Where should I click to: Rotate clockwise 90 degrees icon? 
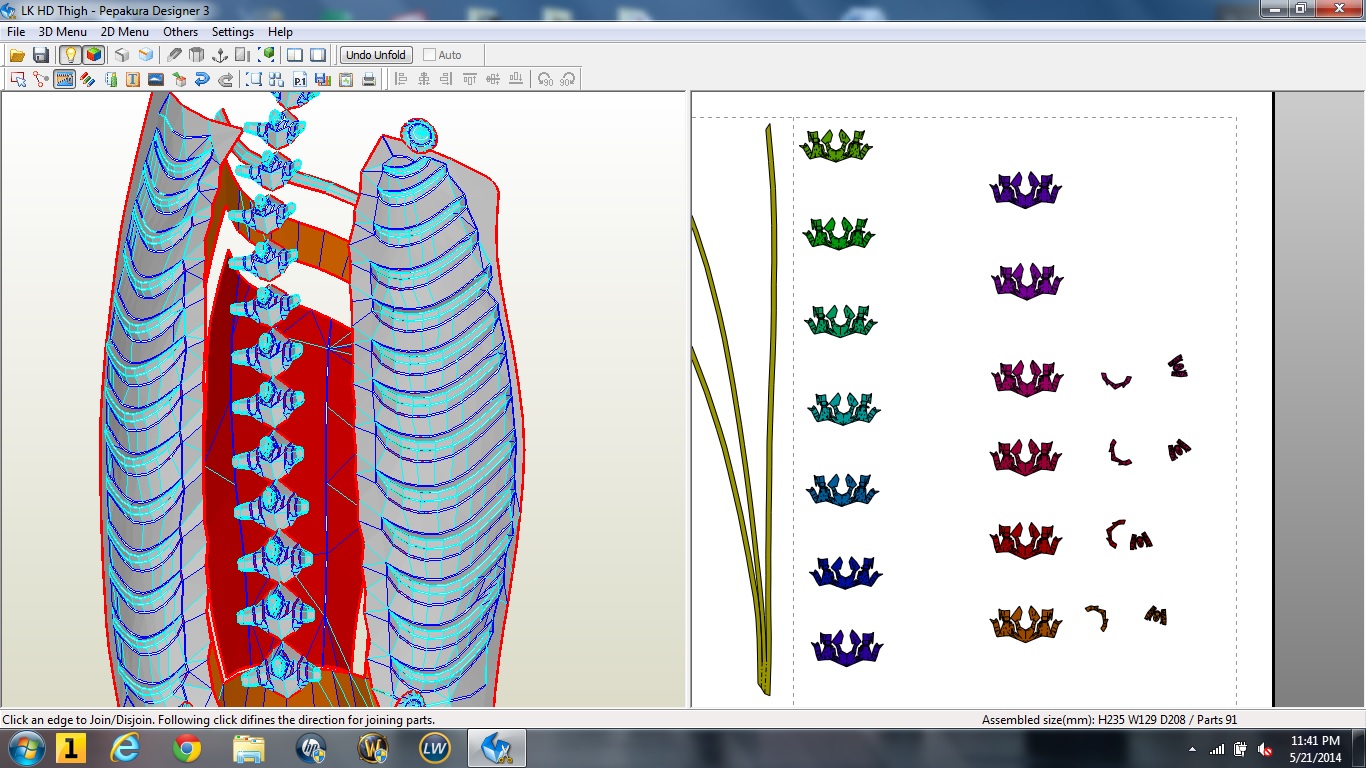coord(568,79)
